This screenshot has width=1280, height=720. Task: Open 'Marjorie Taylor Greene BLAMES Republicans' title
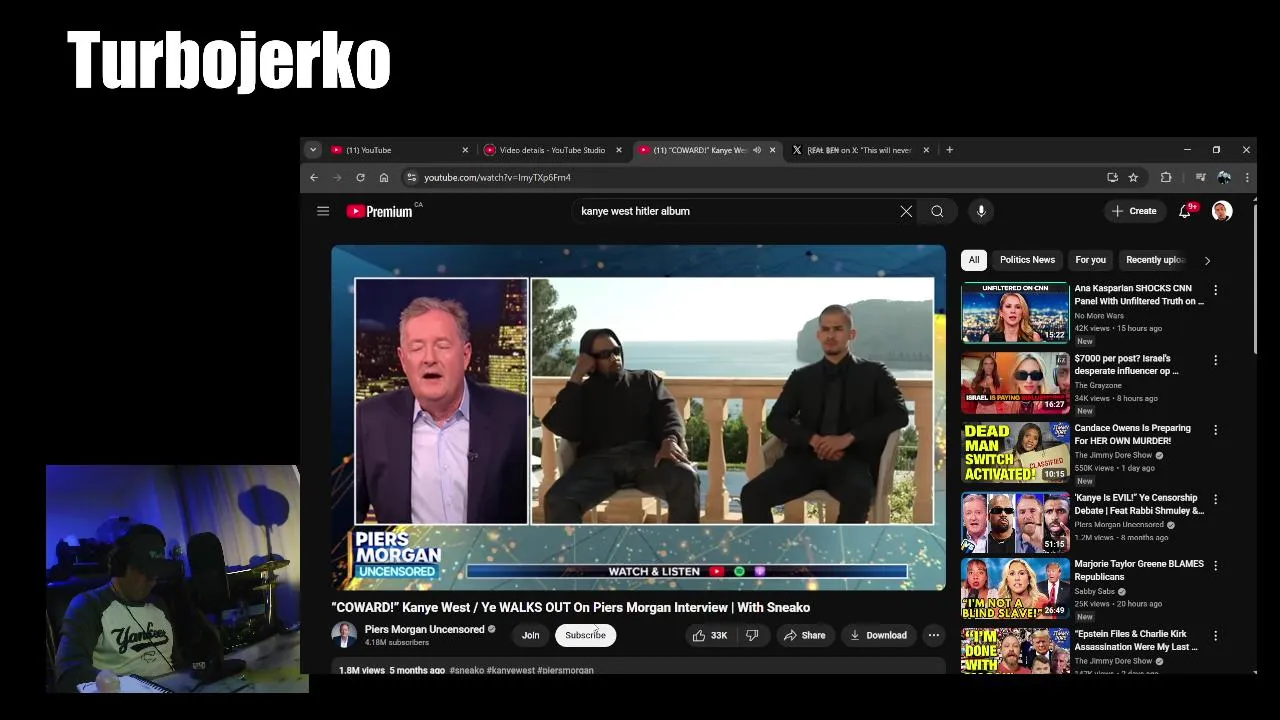tap(1139, 570)
